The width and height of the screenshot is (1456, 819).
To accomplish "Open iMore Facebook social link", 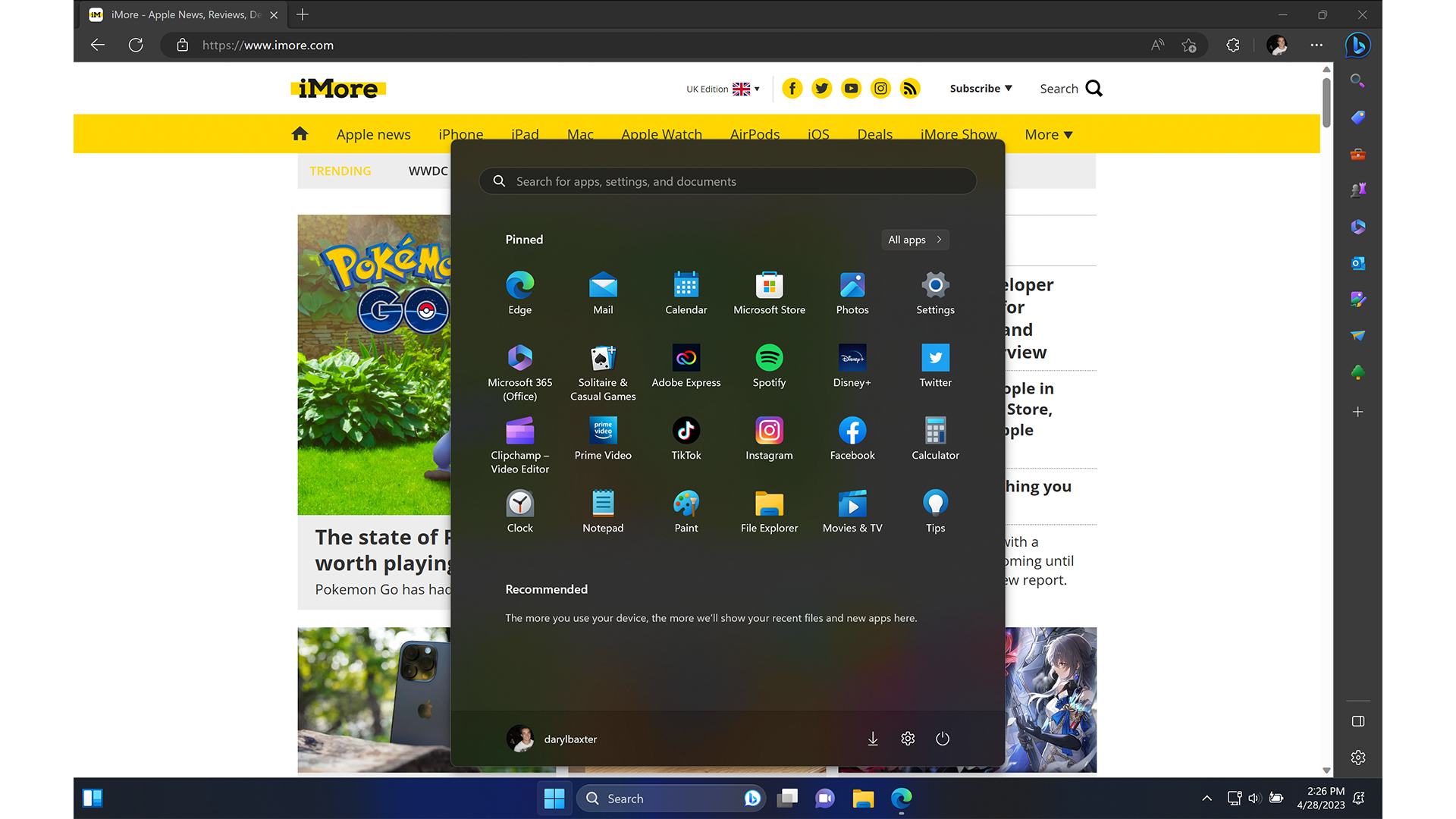I will coord(792,89).
